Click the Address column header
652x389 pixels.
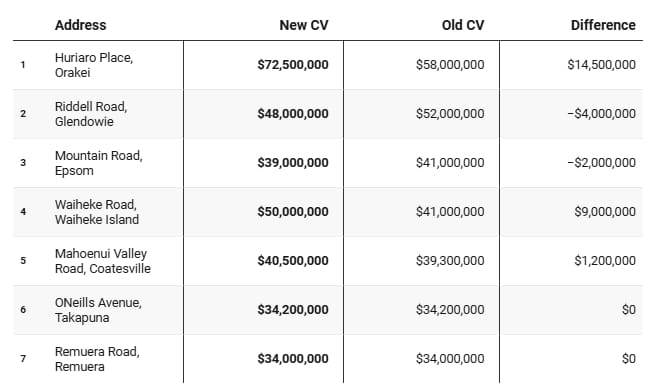pos(80,25)
